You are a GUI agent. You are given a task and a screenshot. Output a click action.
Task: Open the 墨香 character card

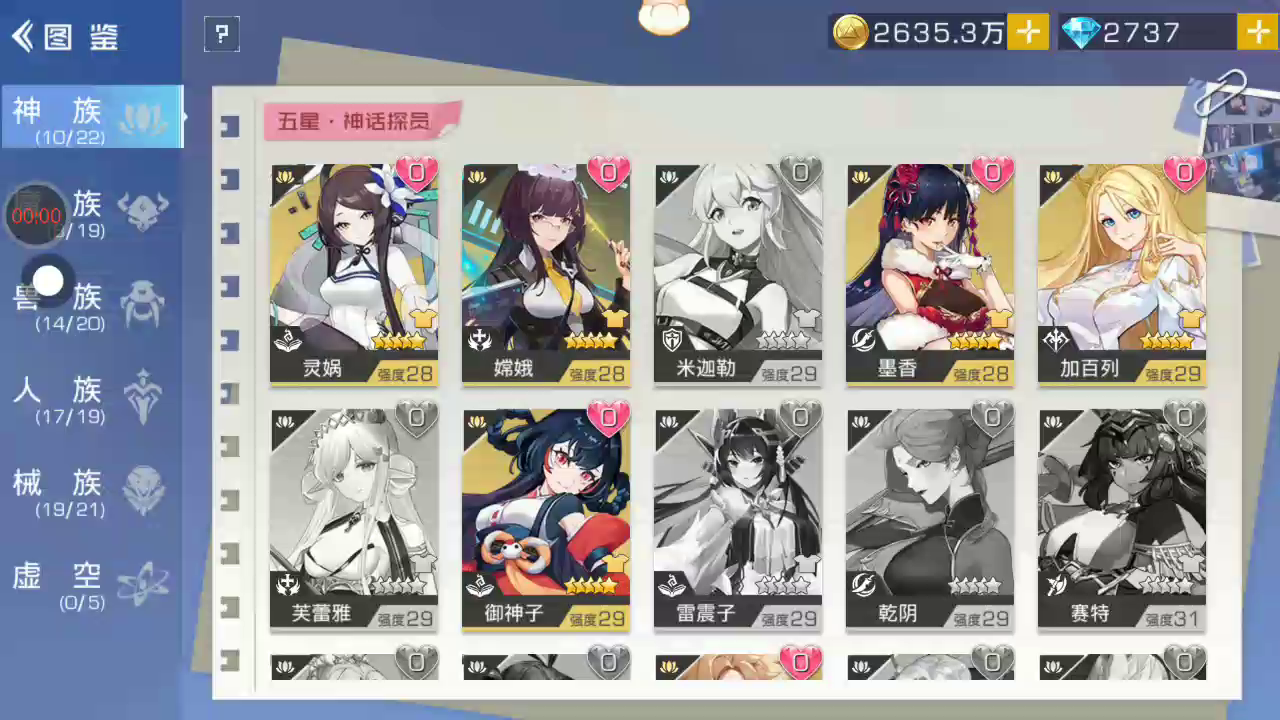pyautogui.click(x=930, y=275)
